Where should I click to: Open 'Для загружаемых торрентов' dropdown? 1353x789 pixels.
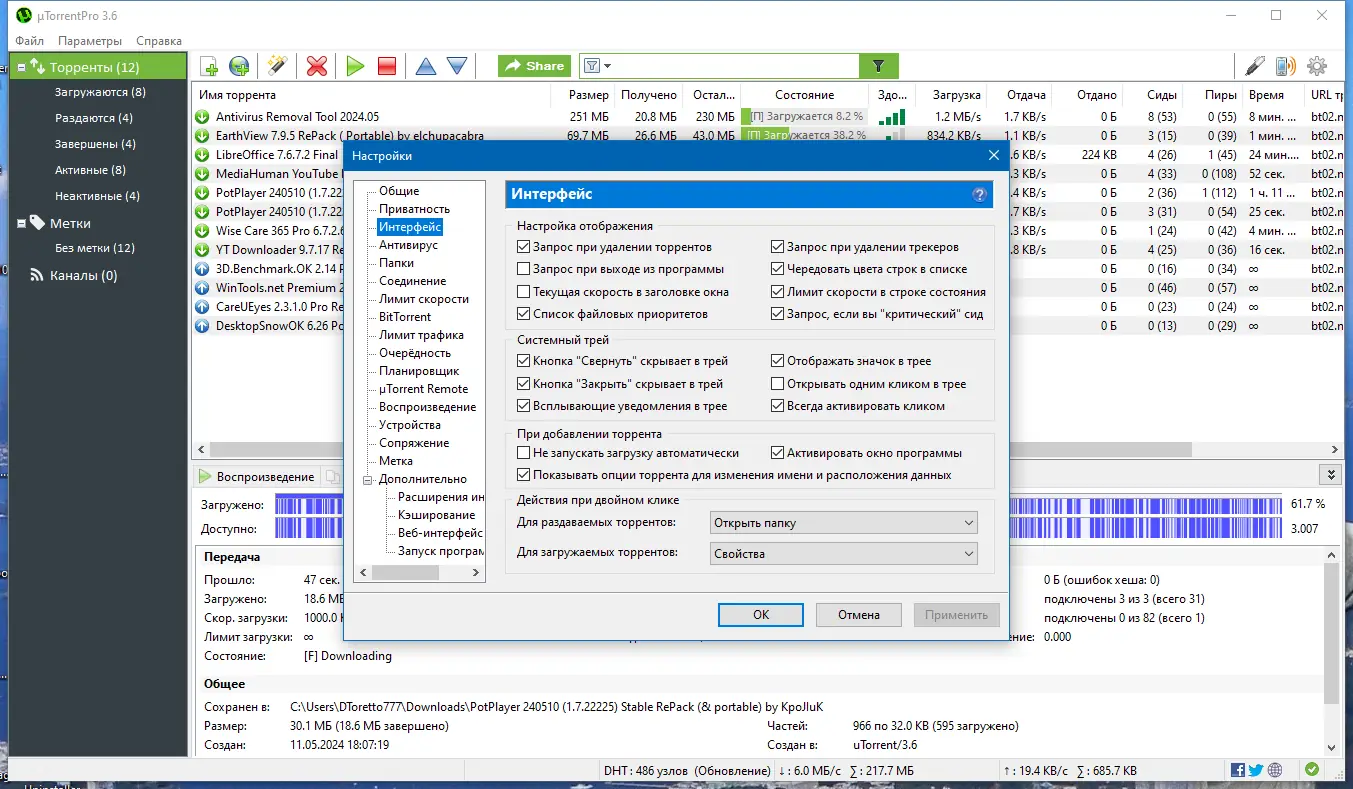point(843,553)
